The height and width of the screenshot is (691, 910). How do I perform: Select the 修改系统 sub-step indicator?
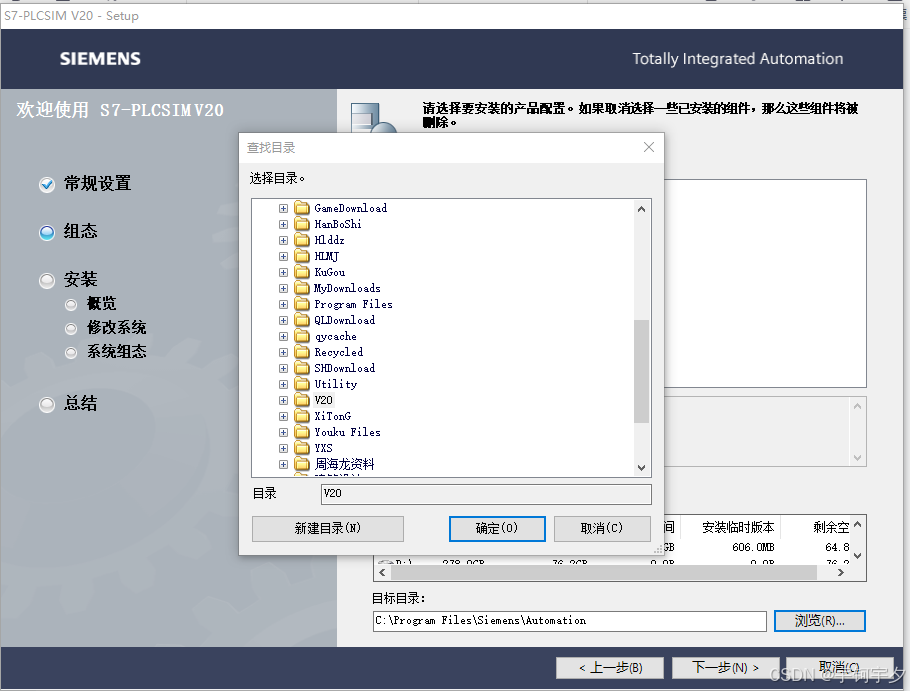[x=71, y=329]
